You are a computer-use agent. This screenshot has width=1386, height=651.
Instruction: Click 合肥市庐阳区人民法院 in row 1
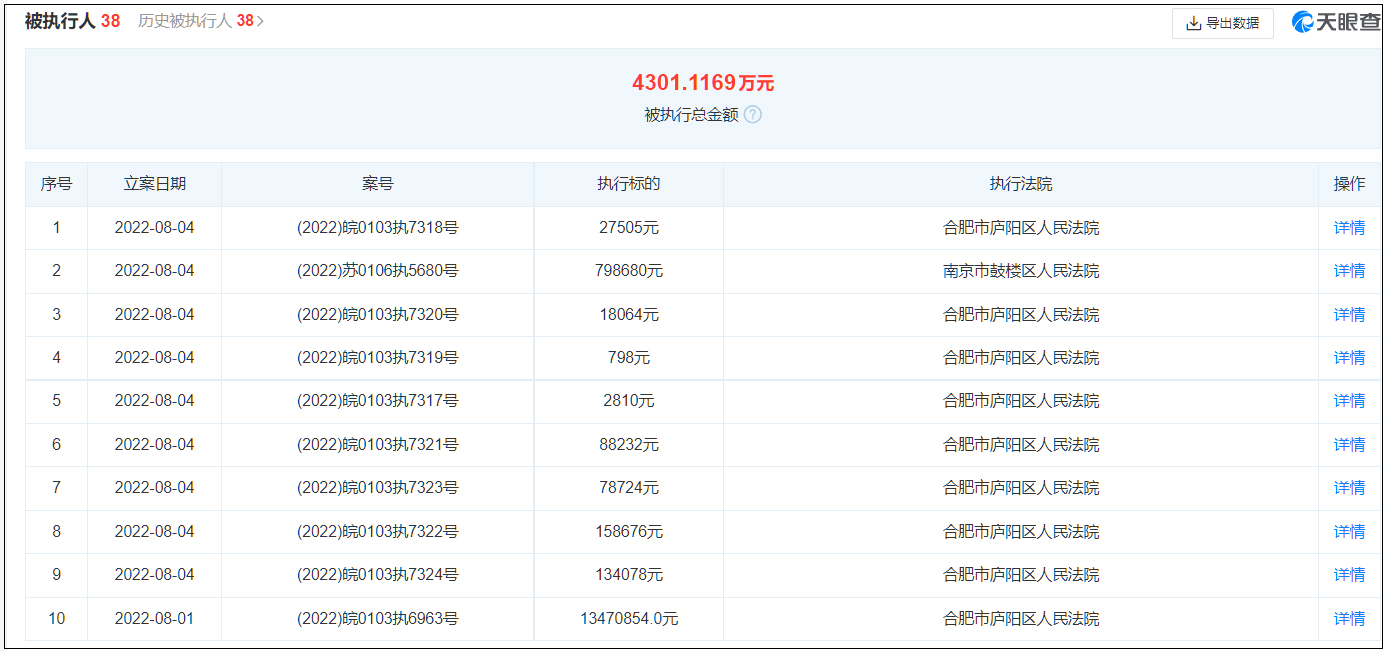[x=1021, y=228]
